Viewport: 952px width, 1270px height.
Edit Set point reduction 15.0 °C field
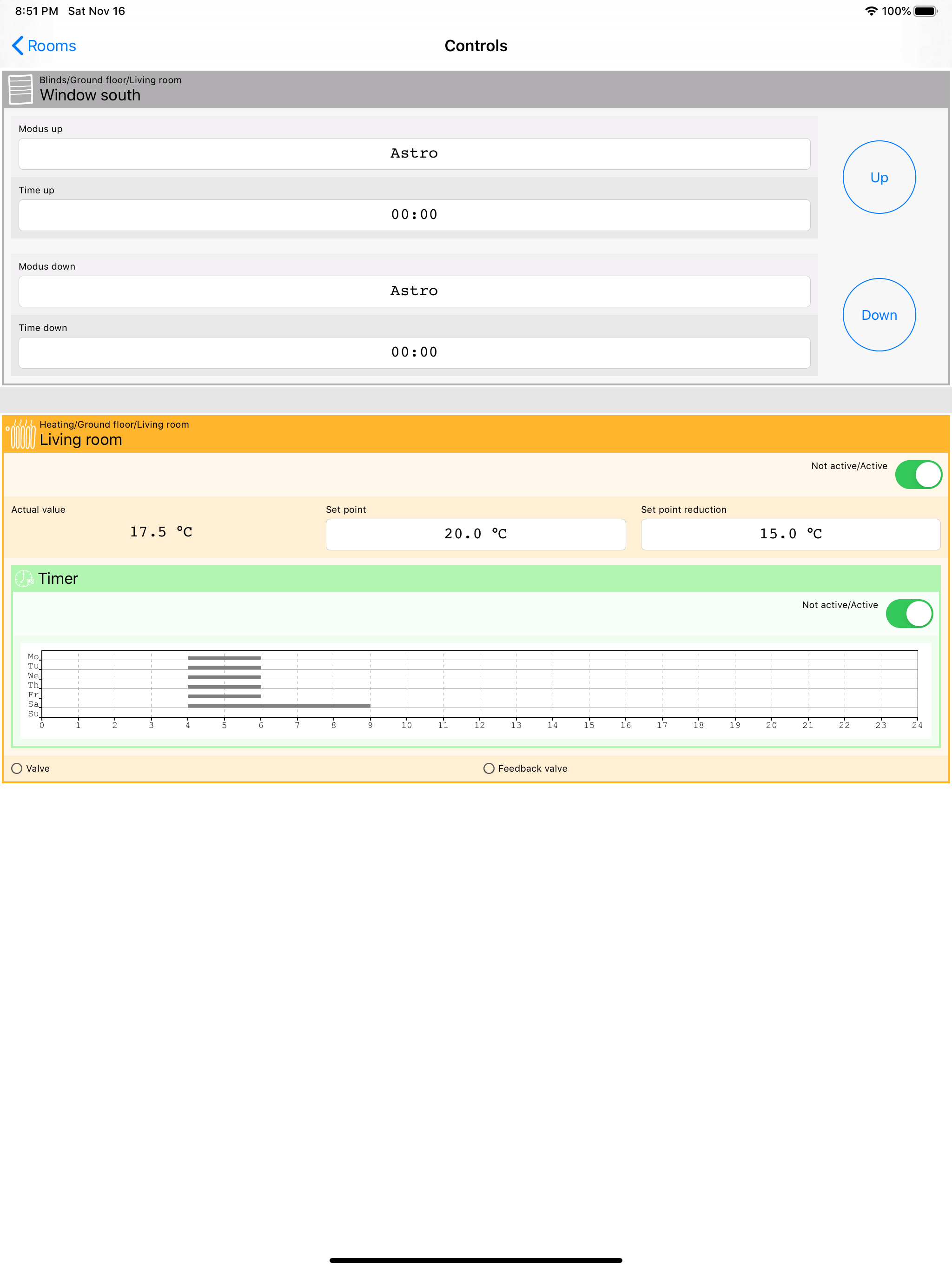pyautogui.click(x=790, y=534)
